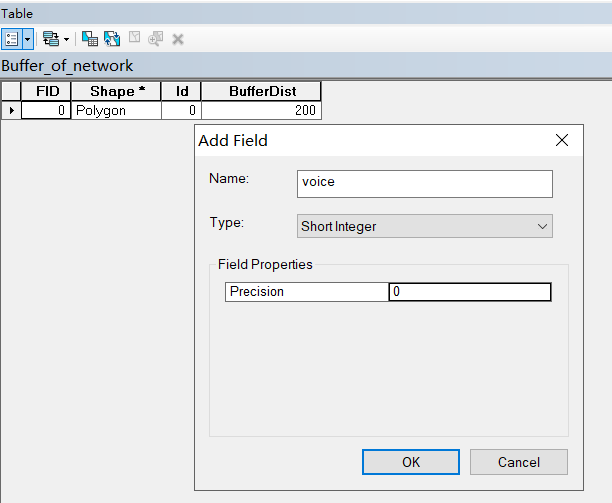Click the Buffer_of_network table title

point(67,66)
